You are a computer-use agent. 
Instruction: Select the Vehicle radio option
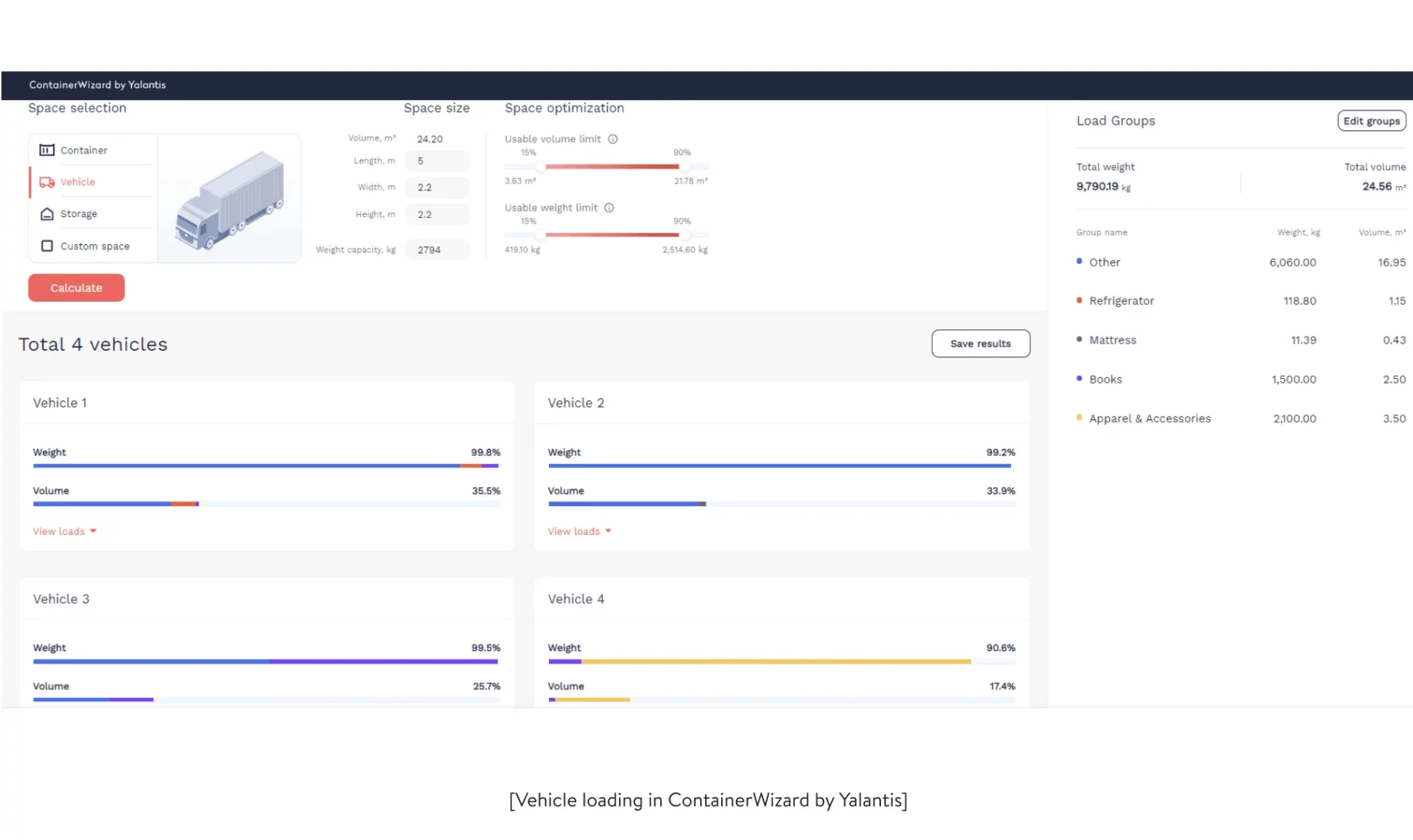78,182
